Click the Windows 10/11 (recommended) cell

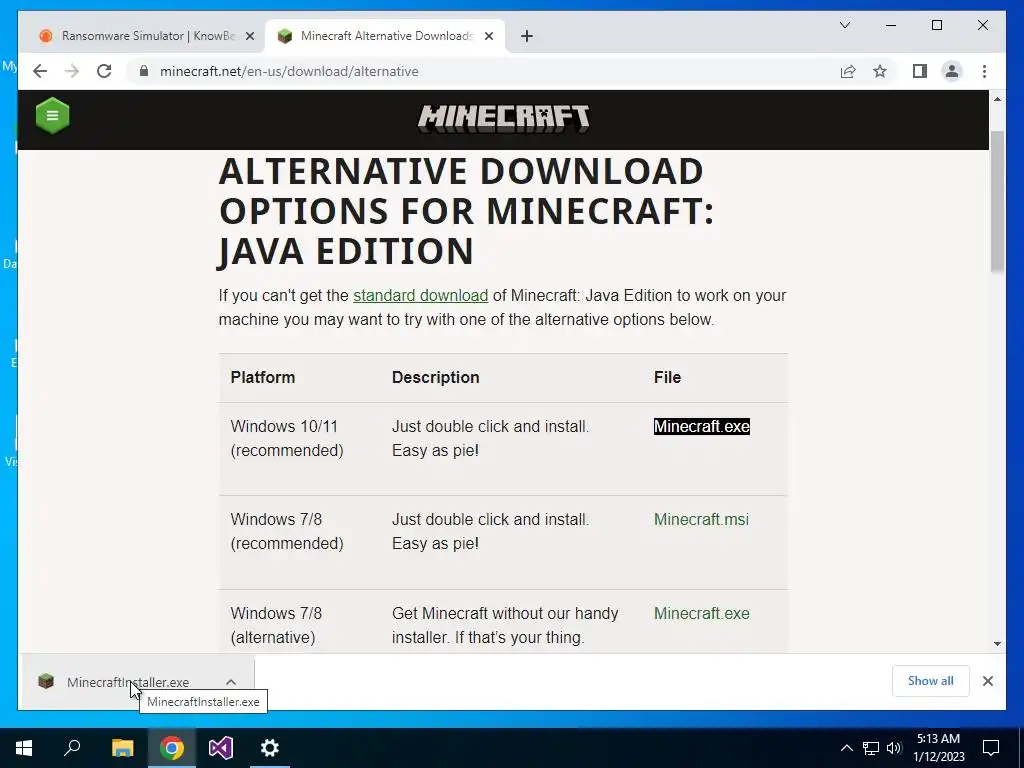pos(287,438)
